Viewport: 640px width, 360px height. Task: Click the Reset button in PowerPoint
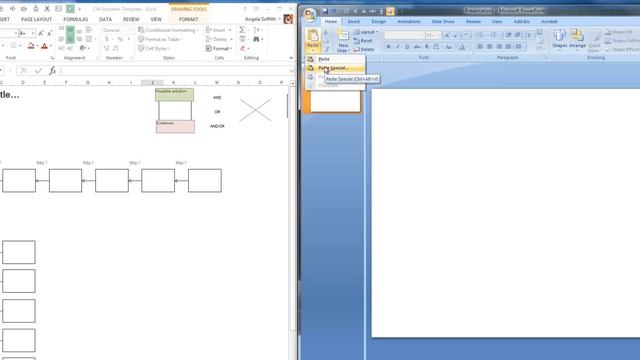tap(363, 41)
